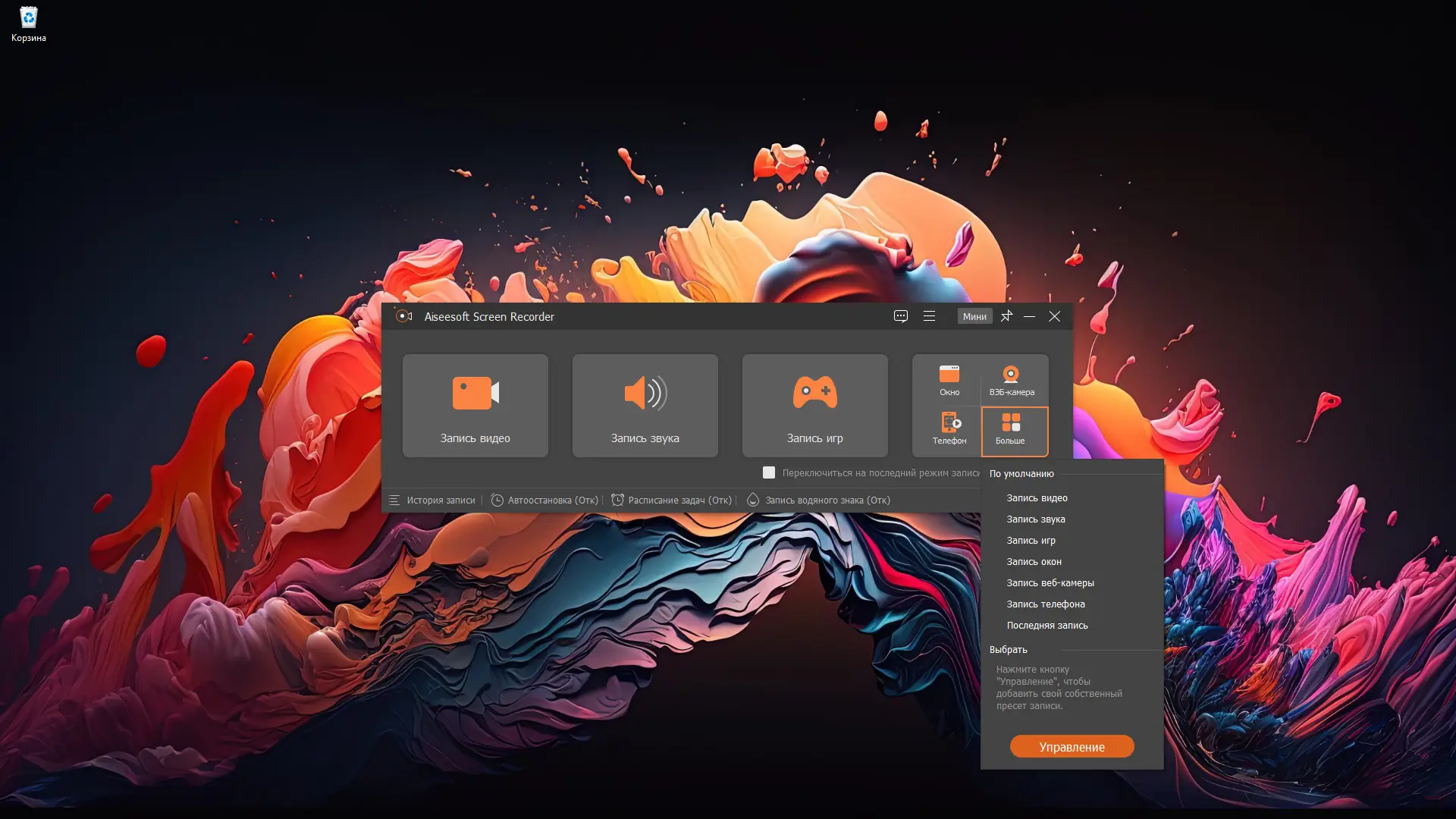This screenshot has width=1456, height=819.
Task: Toggle watermark recording (Off) setting
Action: tap(818, 500)
